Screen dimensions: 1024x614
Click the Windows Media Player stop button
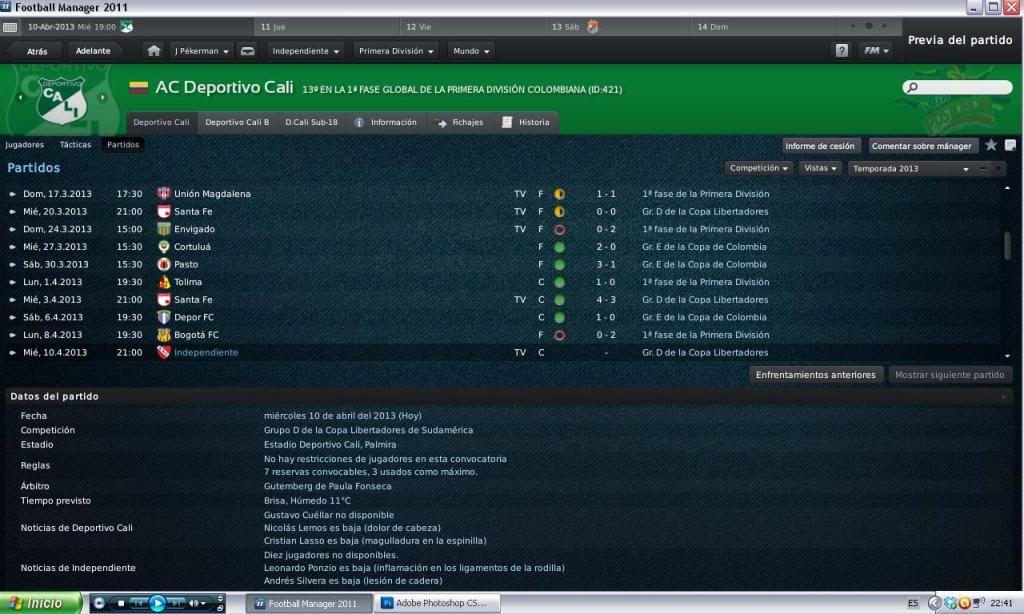coord(121,603)
